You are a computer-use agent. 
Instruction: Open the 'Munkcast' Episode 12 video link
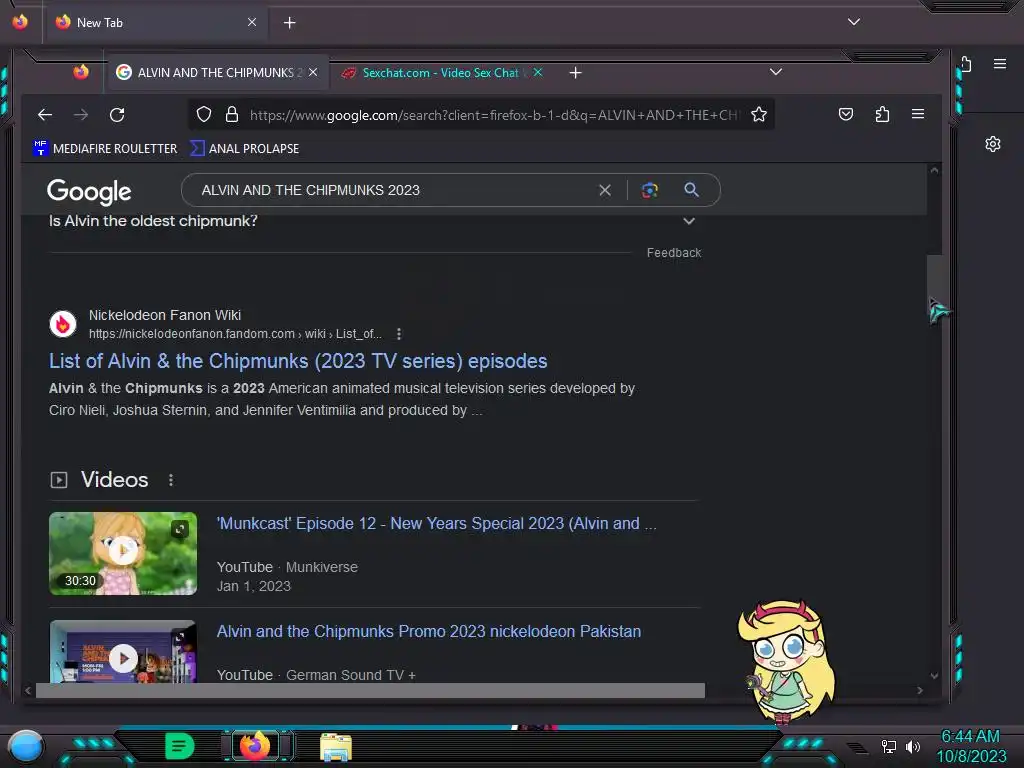437,524
